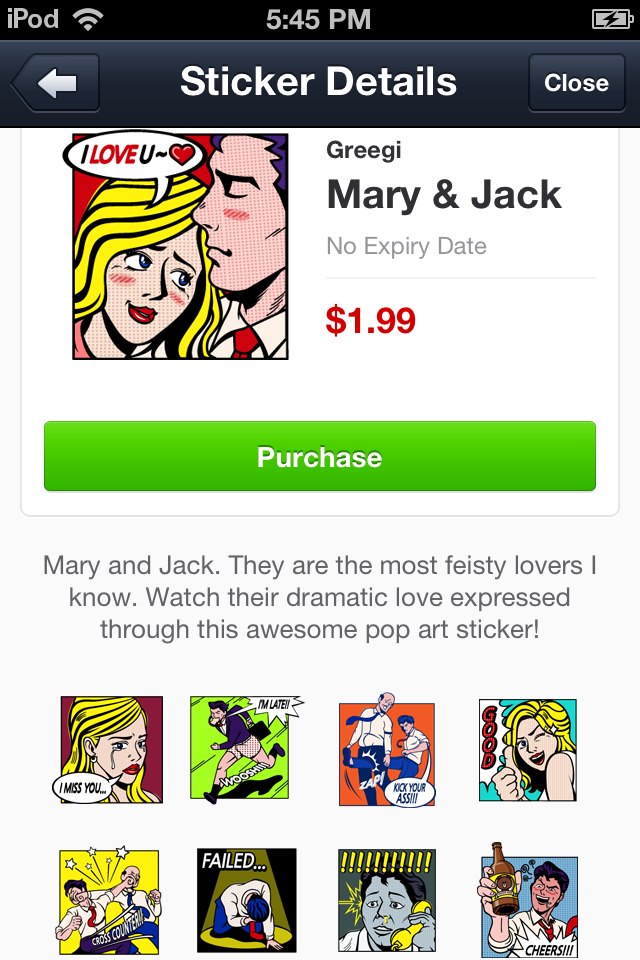The image size is (640, 960).
Task: Open the Mary & Jack main sticker image
Action: click(176, 246)
